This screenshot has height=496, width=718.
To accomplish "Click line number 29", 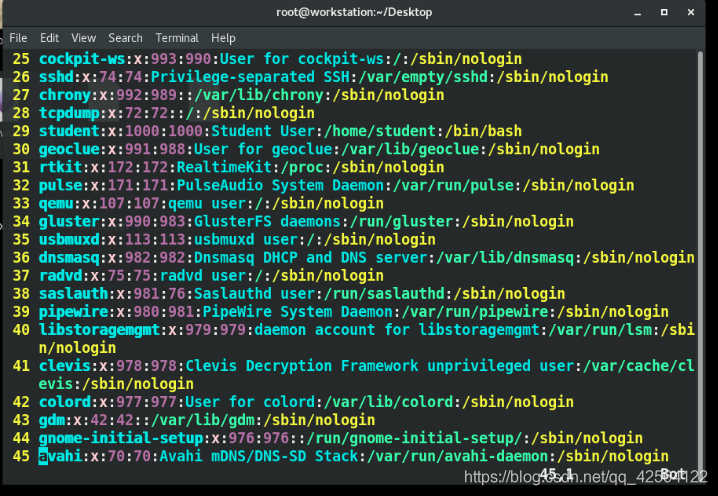I will tap(21, 131).
